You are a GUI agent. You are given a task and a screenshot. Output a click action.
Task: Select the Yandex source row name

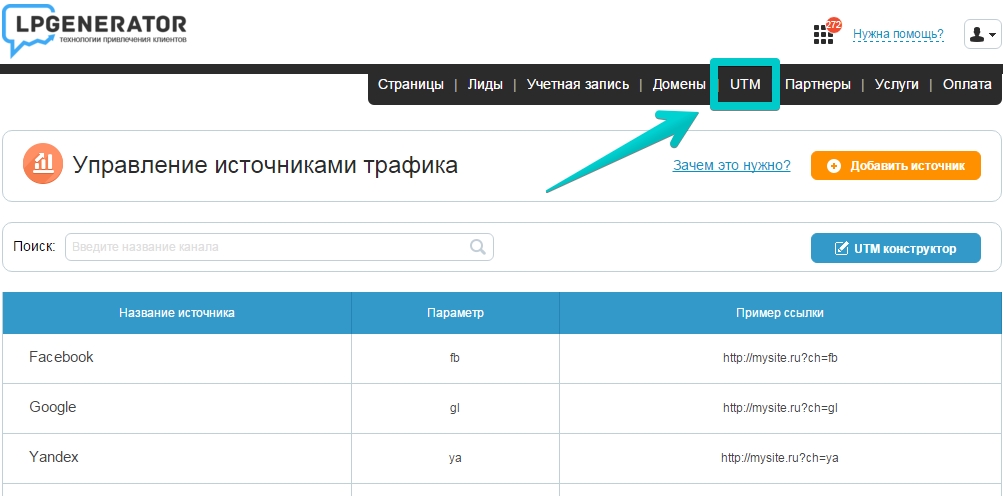click(x=54, y=457)
